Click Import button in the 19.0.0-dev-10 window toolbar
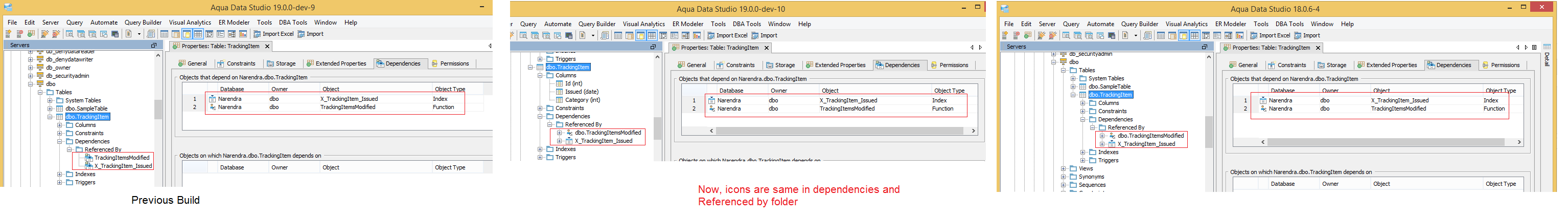Viewport: 1568px width, 216px height. (764, 35)
